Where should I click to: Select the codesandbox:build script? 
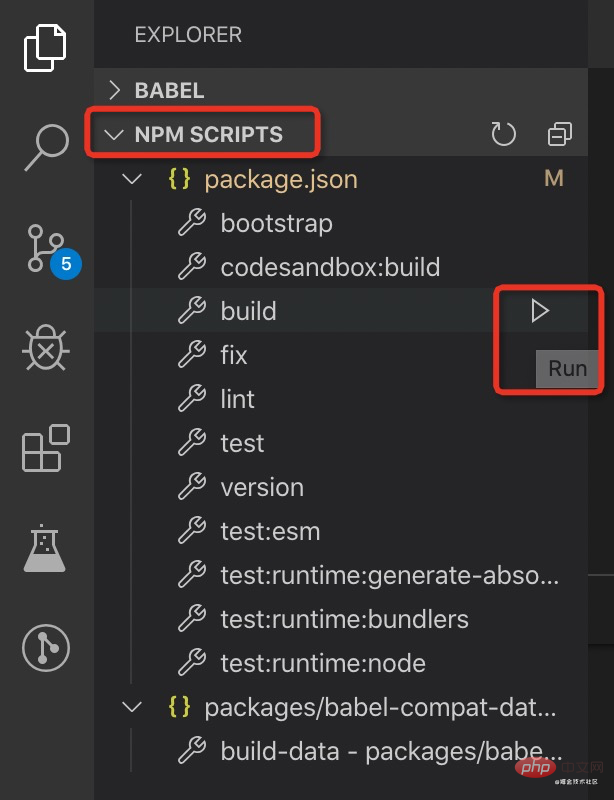[x=330, y=267]
